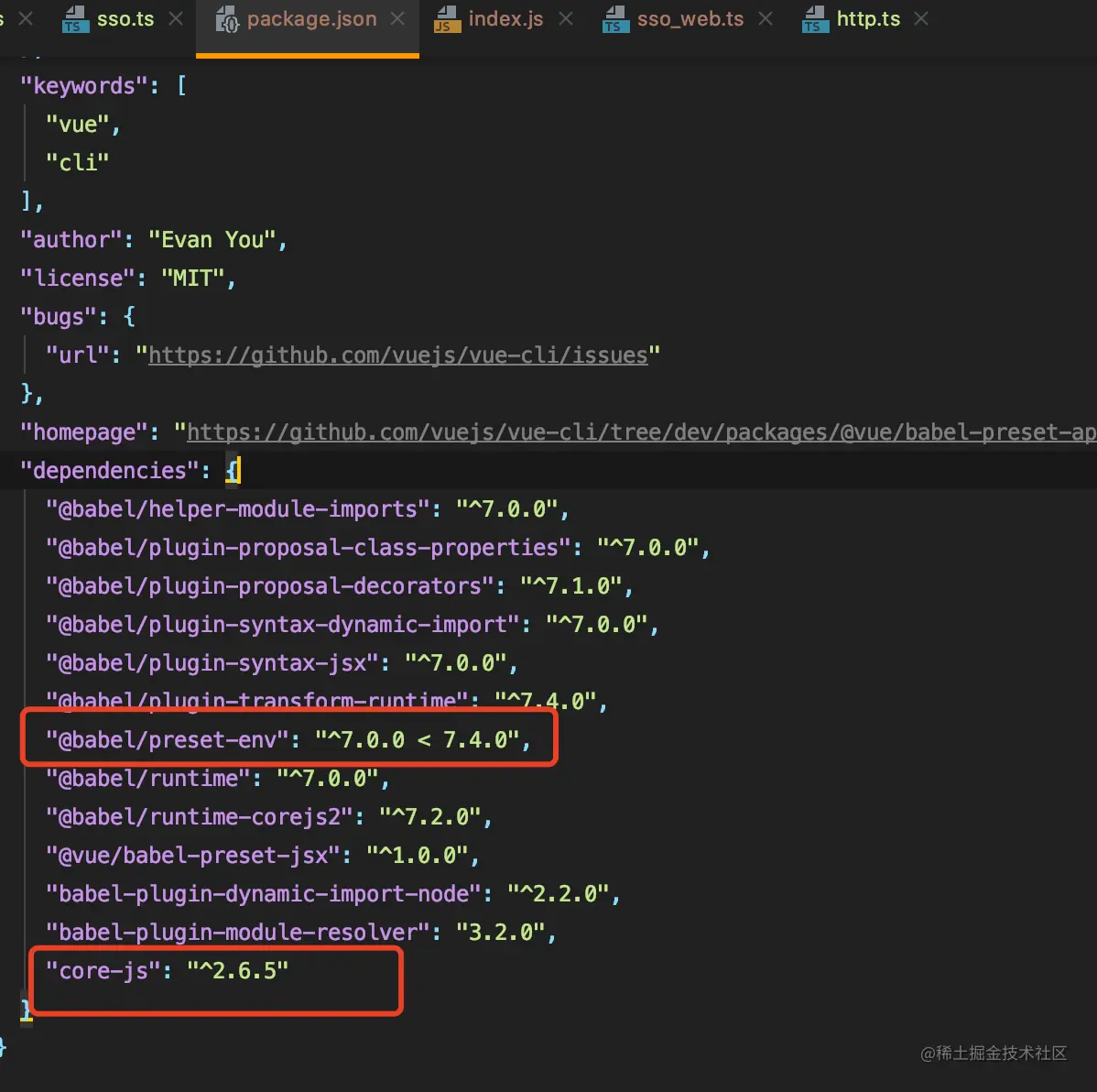Close the sso.ts tab
The width and height of the screenshot is (1097, 1092).
(177, 19)
